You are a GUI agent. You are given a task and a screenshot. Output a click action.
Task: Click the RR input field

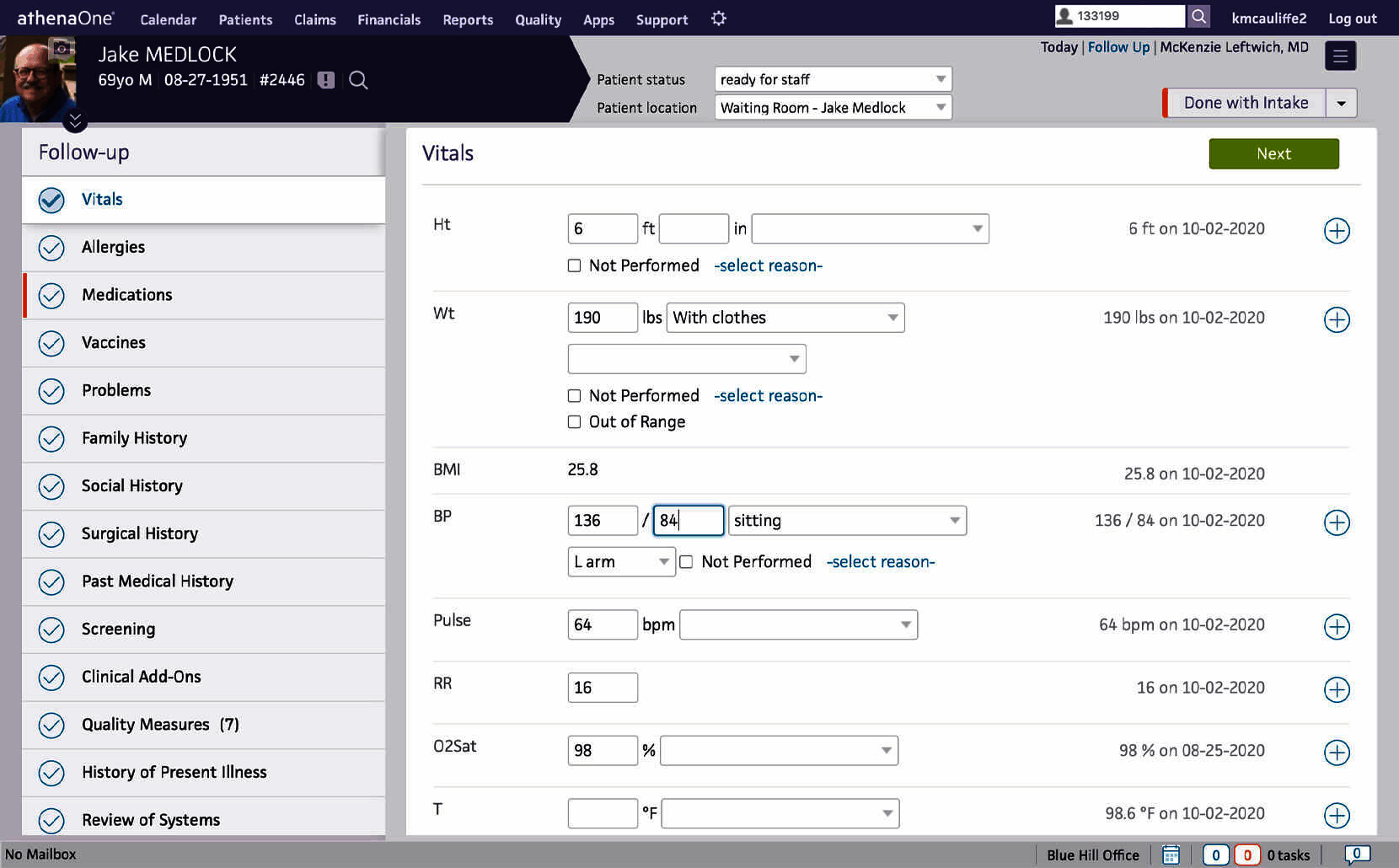pos(602,687)
